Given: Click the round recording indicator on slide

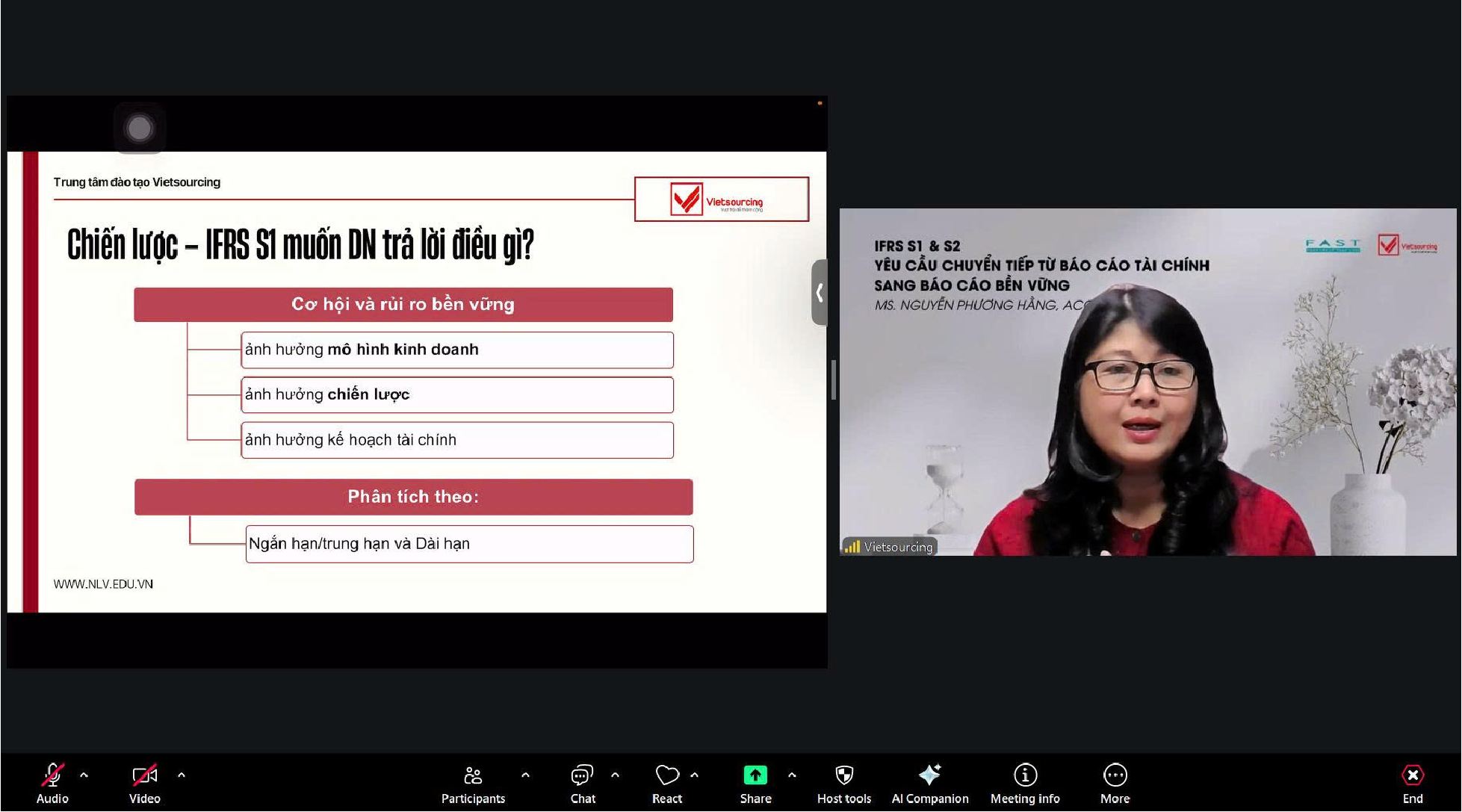Looking at the screenshot, I should click(140, 128).
